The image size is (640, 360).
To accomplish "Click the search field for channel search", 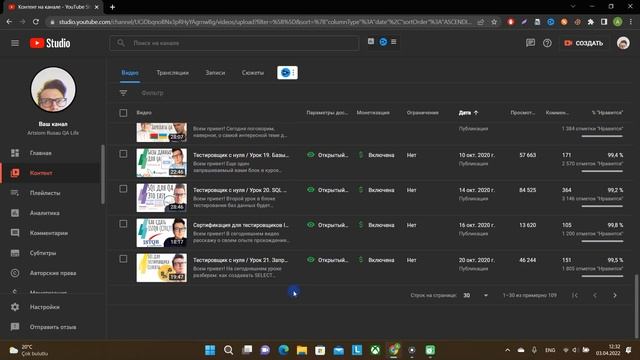I will coord(234,43).
